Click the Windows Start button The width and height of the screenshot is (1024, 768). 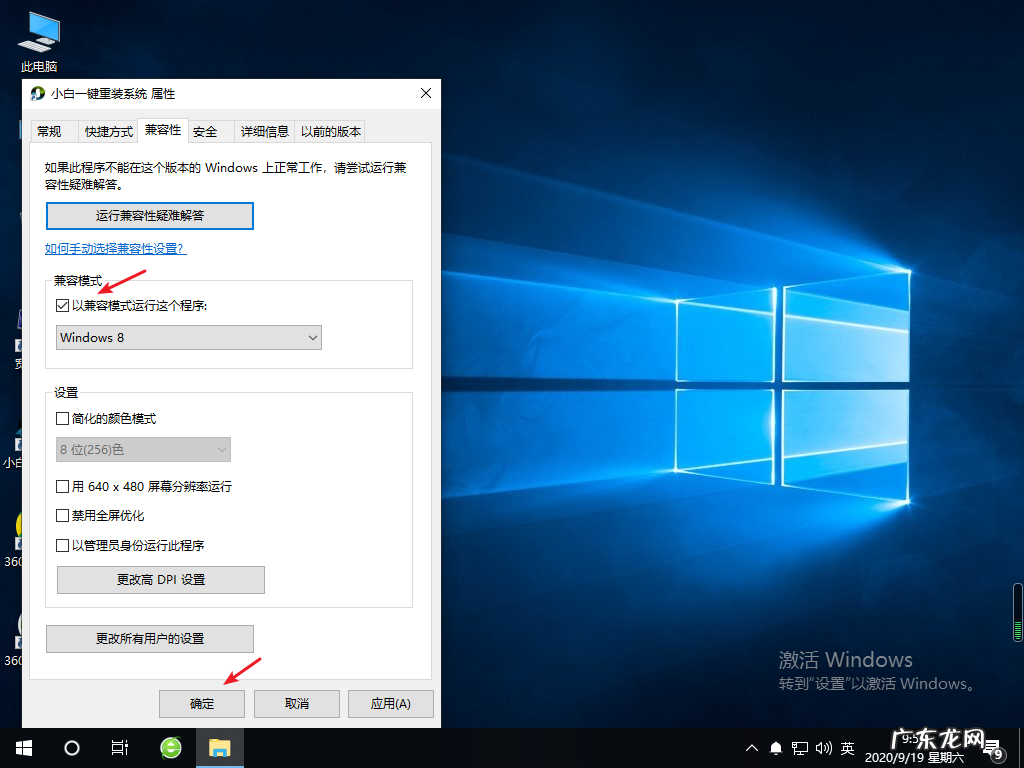tap(22, 747)
